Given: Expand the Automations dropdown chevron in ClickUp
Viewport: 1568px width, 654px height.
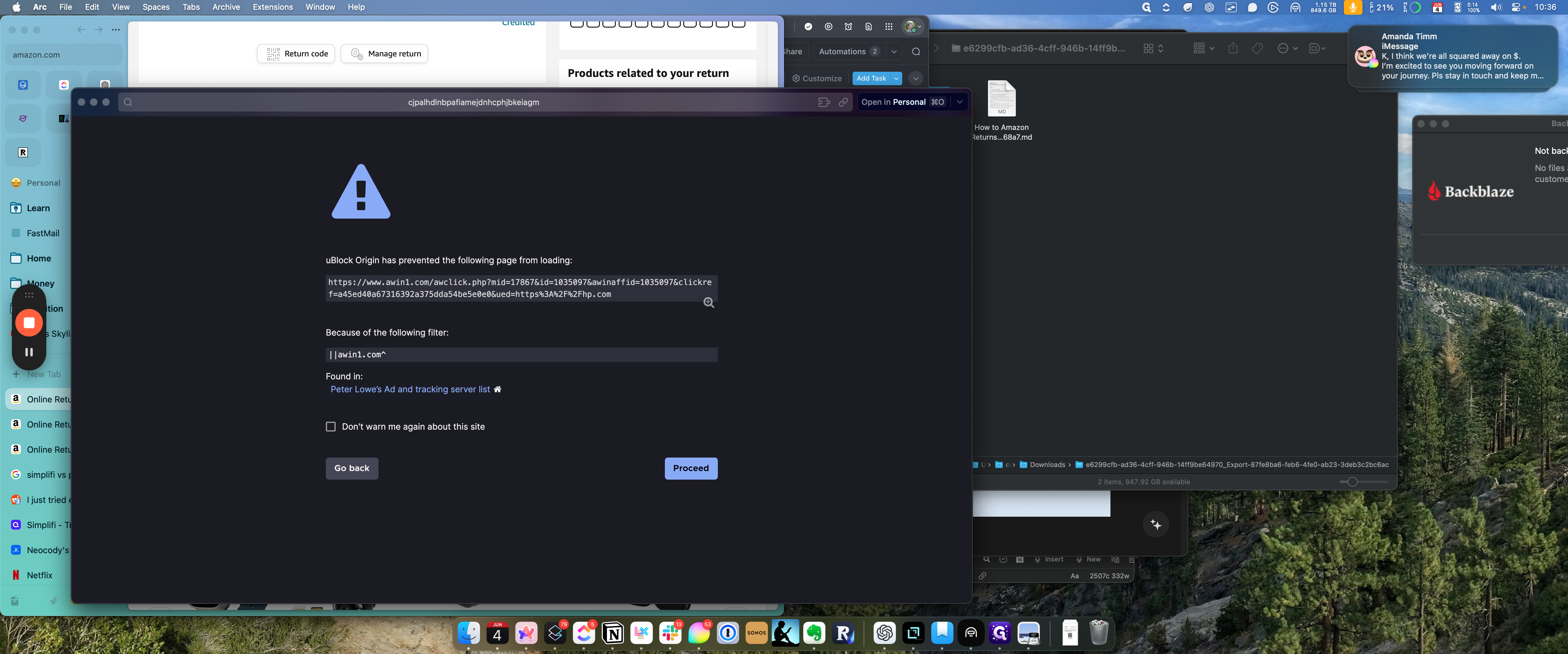Looking at the screenshot, I should tap(894, 52).
